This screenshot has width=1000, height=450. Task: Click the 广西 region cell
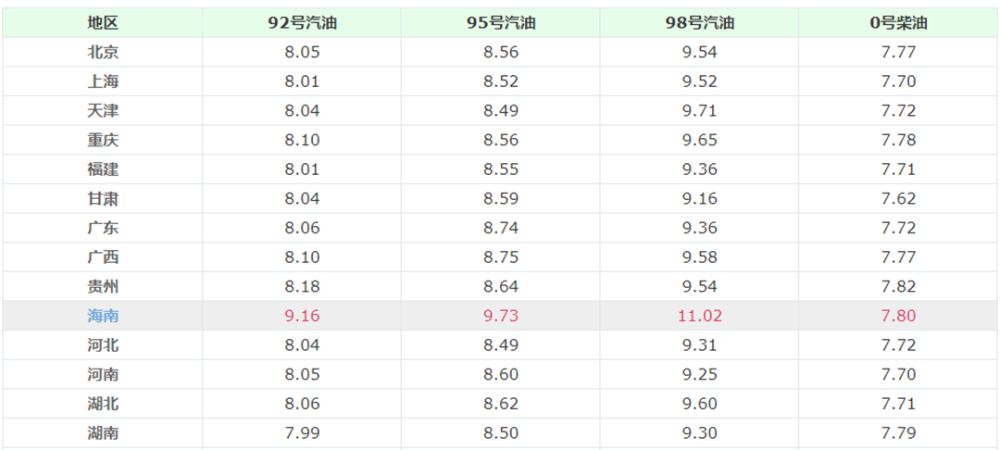[x=103, y=257]
